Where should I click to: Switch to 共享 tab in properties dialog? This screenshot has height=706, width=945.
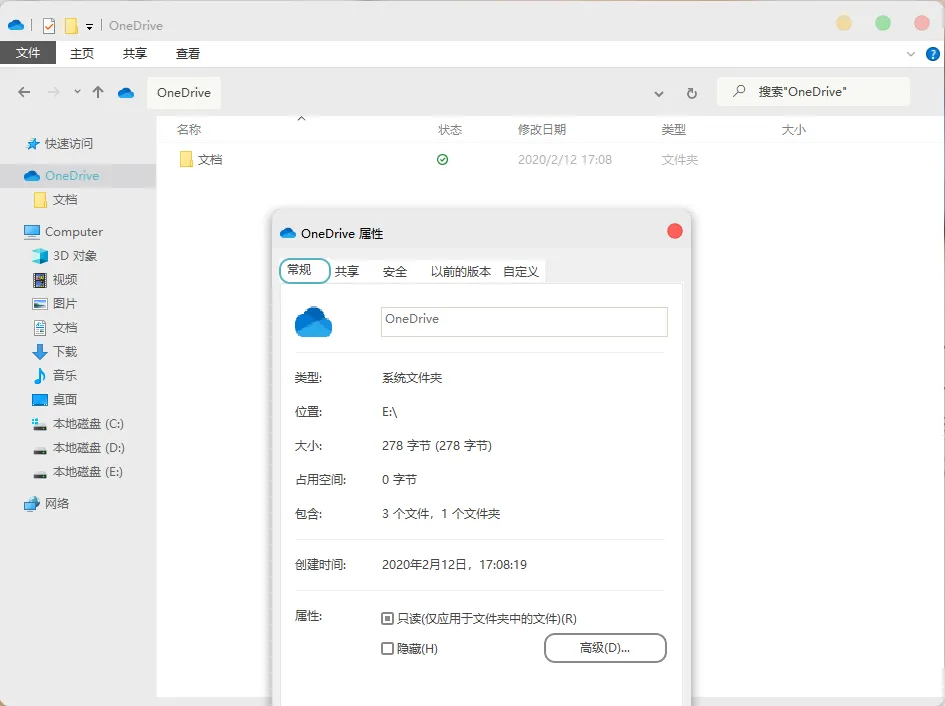tap(347, 271)
